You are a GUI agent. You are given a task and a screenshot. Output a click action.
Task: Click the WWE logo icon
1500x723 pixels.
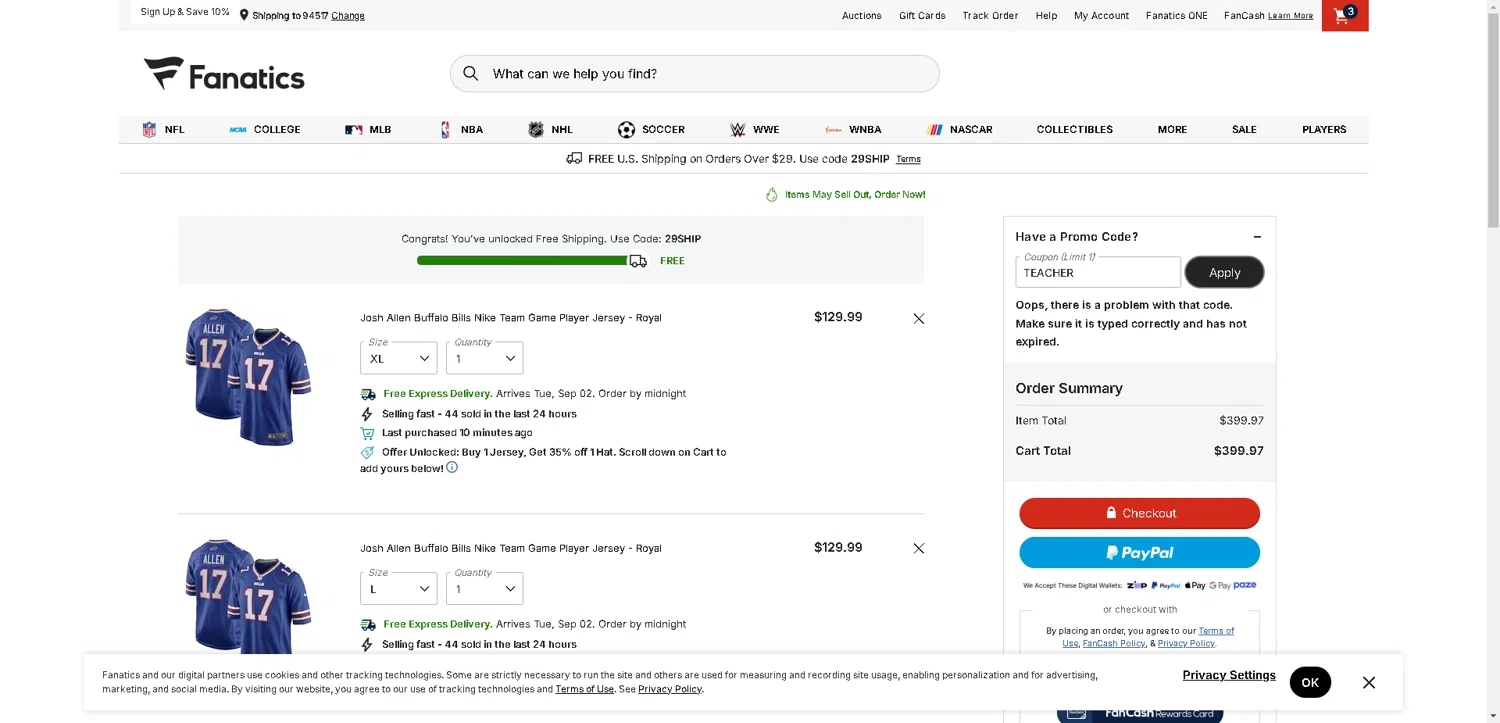pyautogui.click(x=738, y=129)
